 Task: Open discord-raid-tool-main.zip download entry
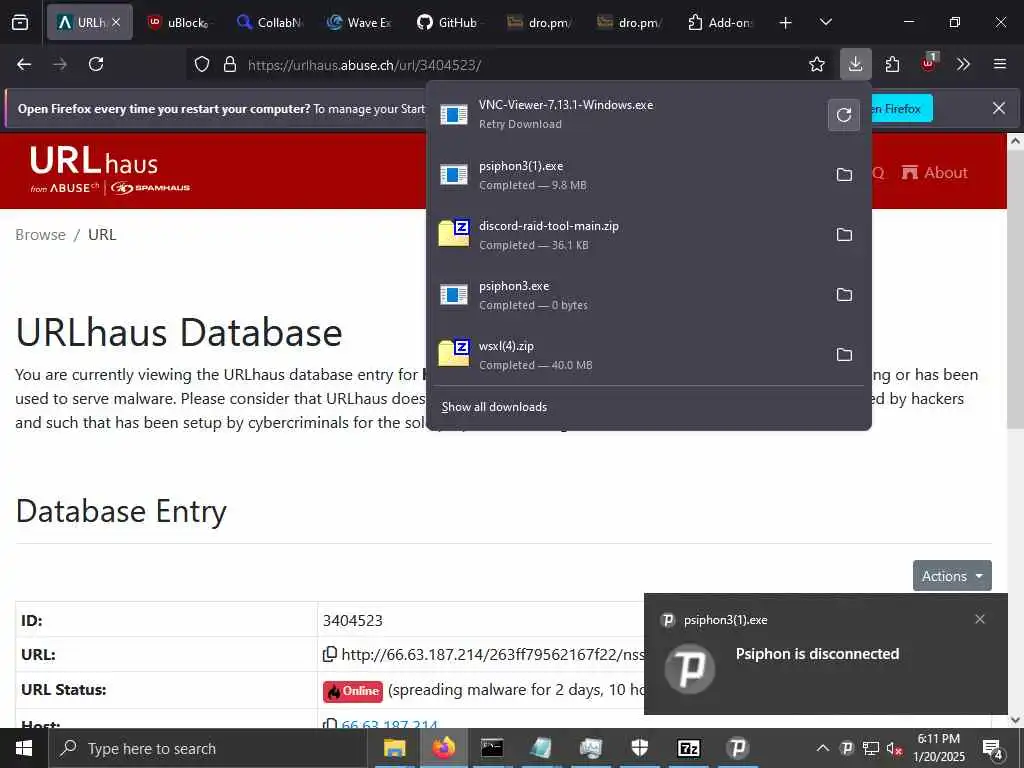click(627, 235)
